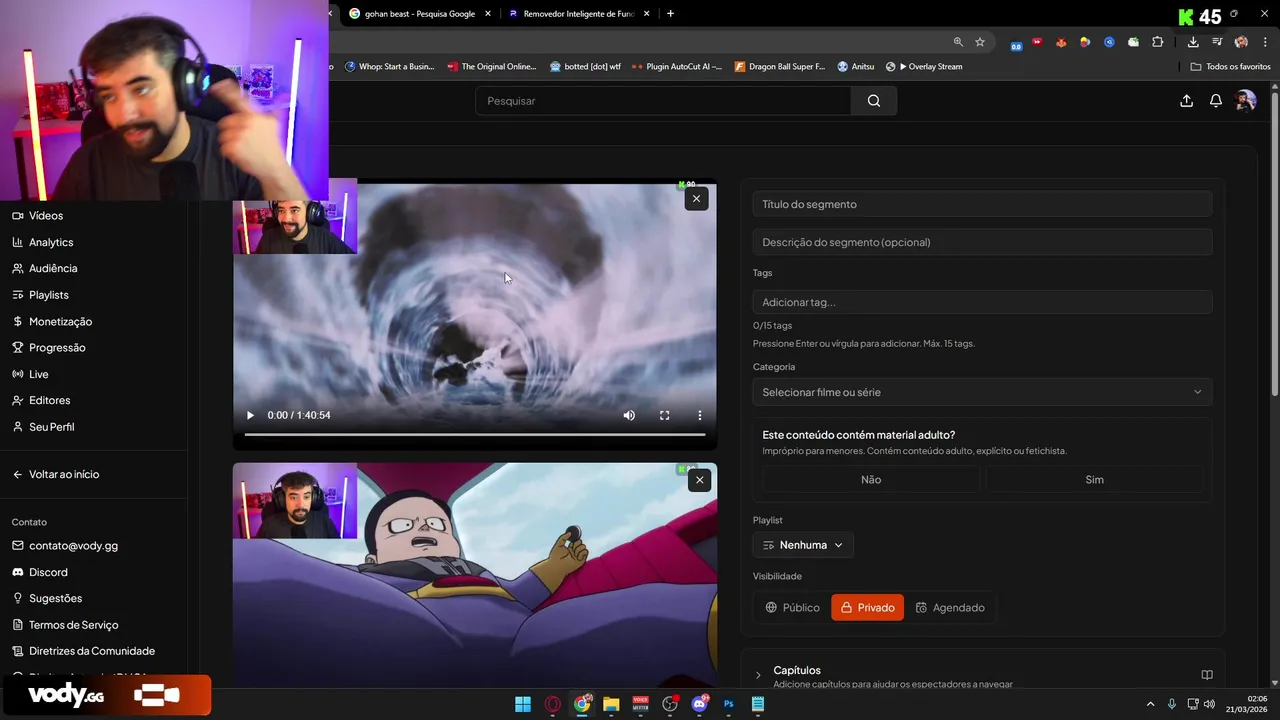Screen dimensions: 1280x720
Task: Enter fullscreen on first video
Action: pyautogui.click(x=664, y=415)
